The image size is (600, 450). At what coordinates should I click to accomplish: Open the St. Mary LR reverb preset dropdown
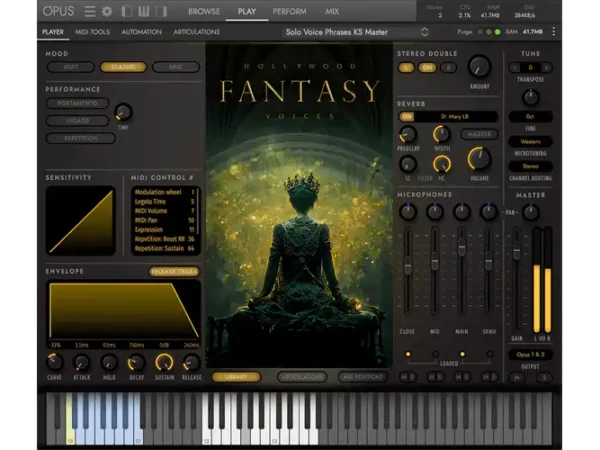(455, 117)
